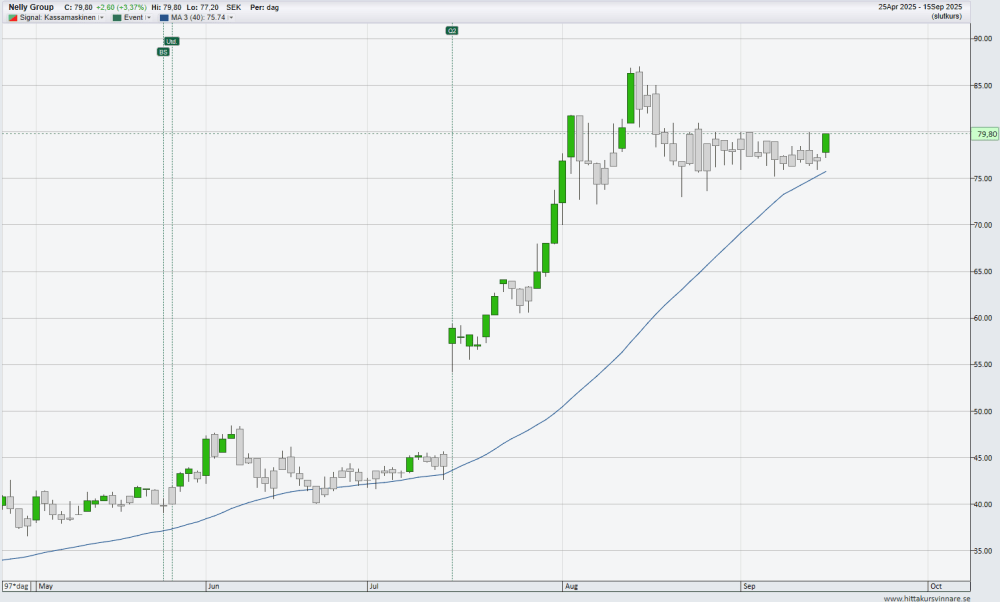Screen dimensions: 1000x602
Task: Click the 35.00 price axis label
Action: click(x=982, y=551)
